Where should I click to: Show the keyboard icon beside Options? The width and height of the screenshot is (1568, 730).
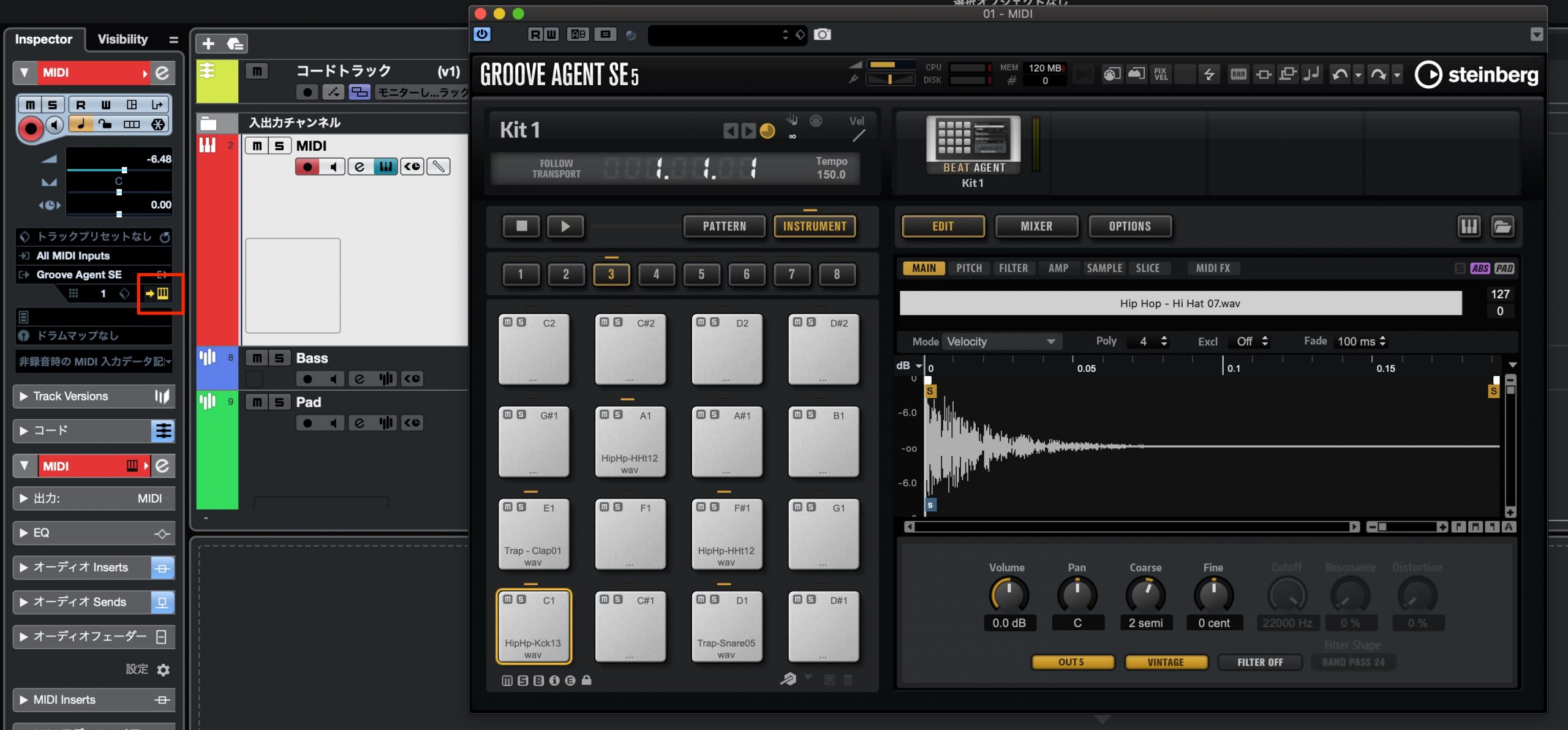[x=1469, y=227]
